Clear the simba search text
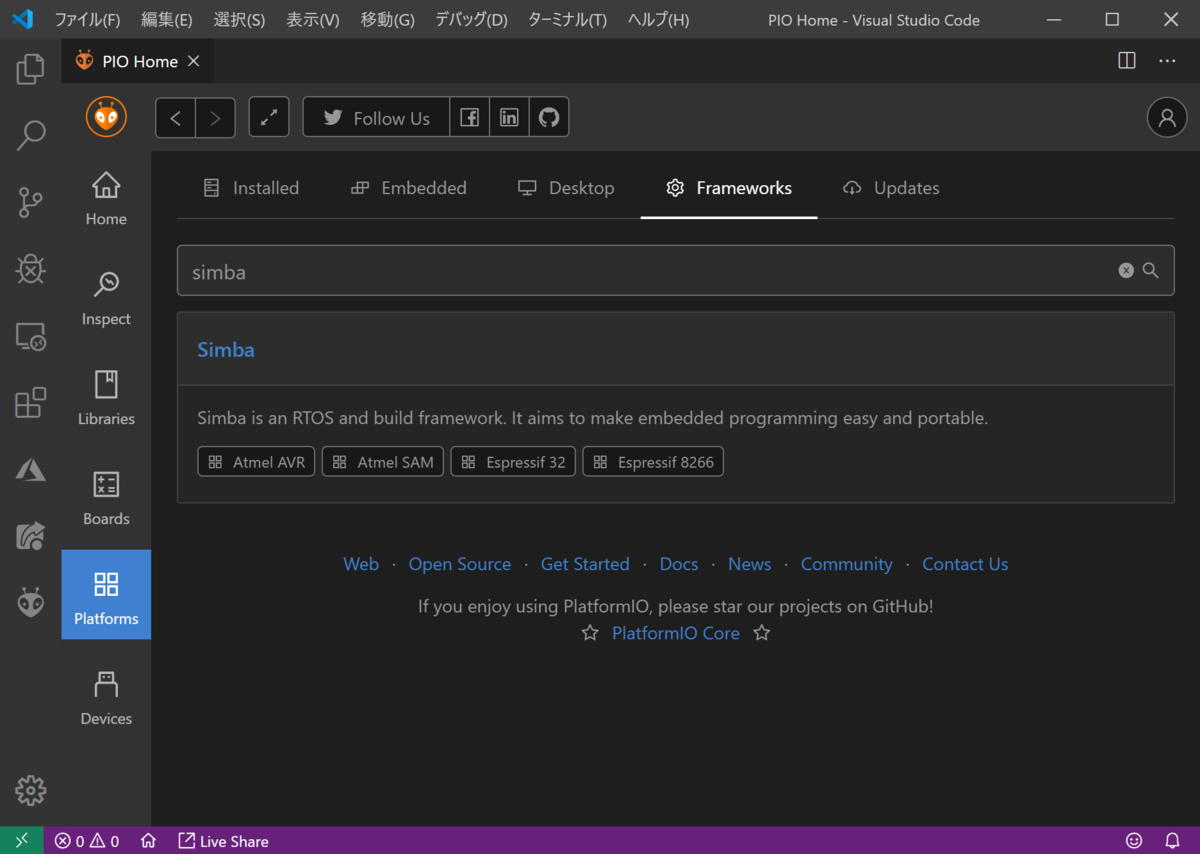The image size is (1200, 854). pyautogui.click(x=1126, y=270)
